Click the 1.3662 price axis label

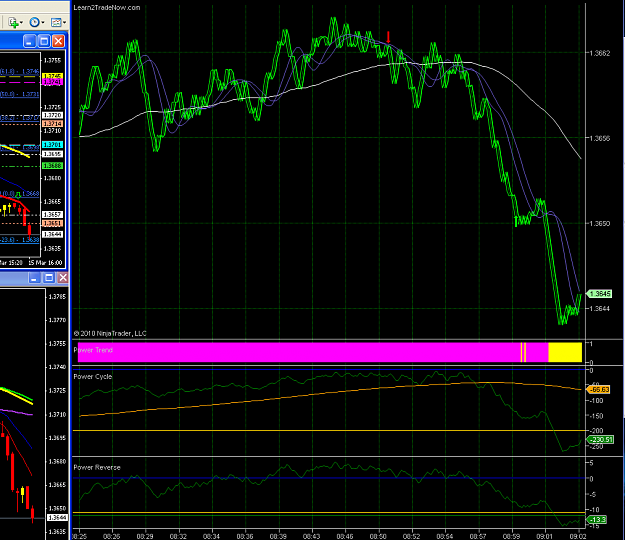[x=599, y=53]
